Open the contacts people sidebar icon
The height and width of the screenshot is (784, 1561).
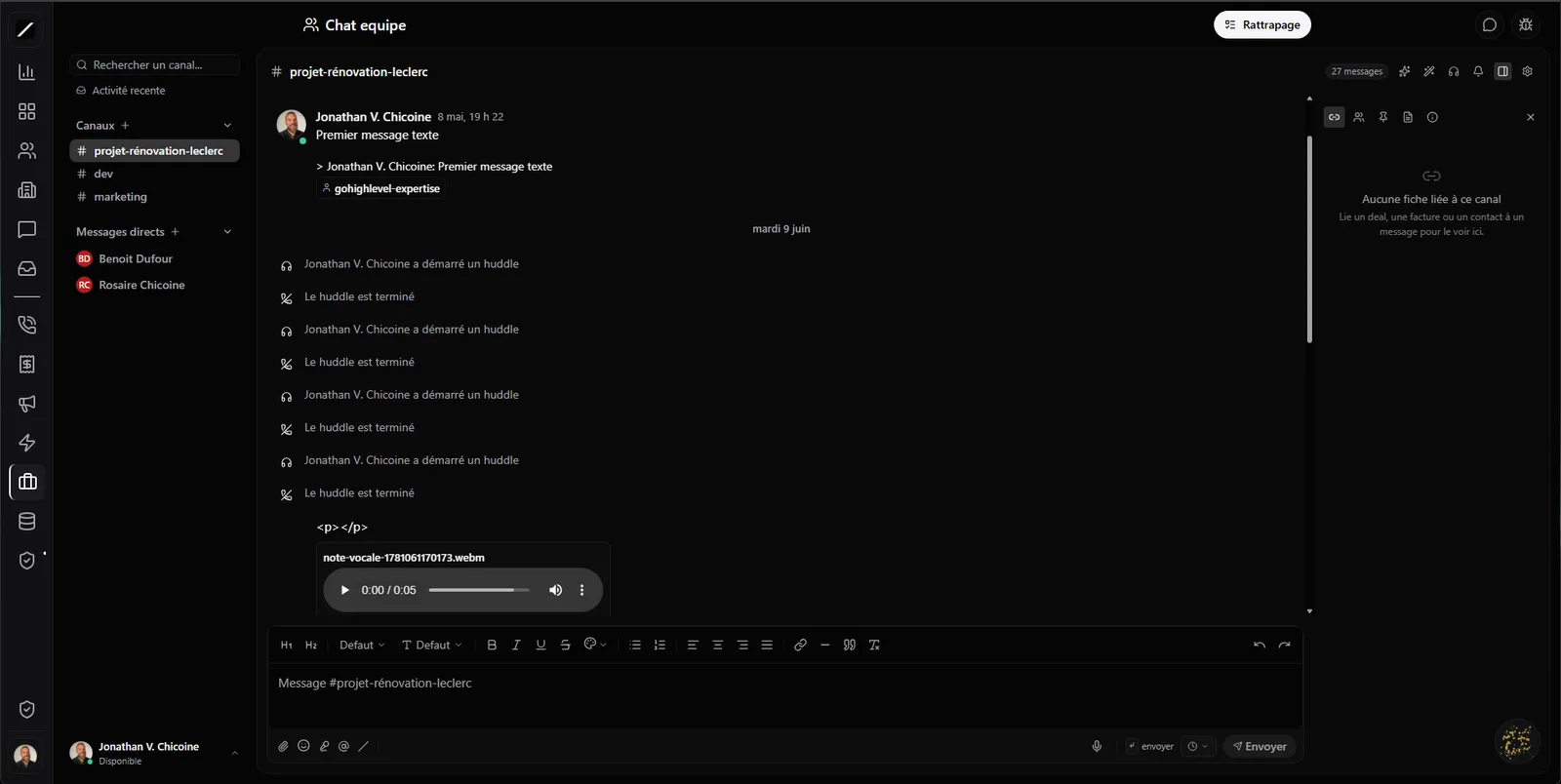(27, 150)
